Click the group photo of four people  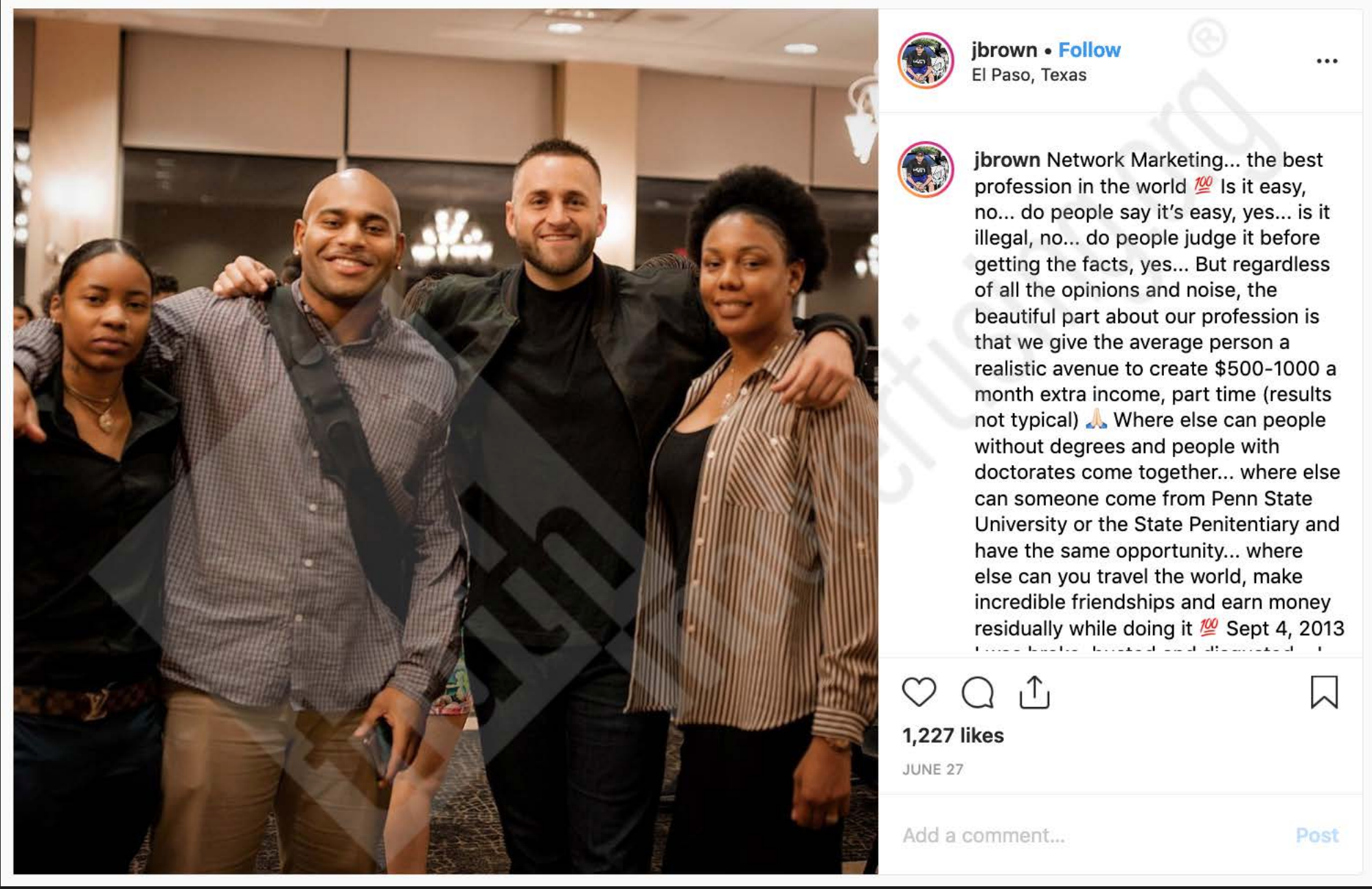coord(446,441)
